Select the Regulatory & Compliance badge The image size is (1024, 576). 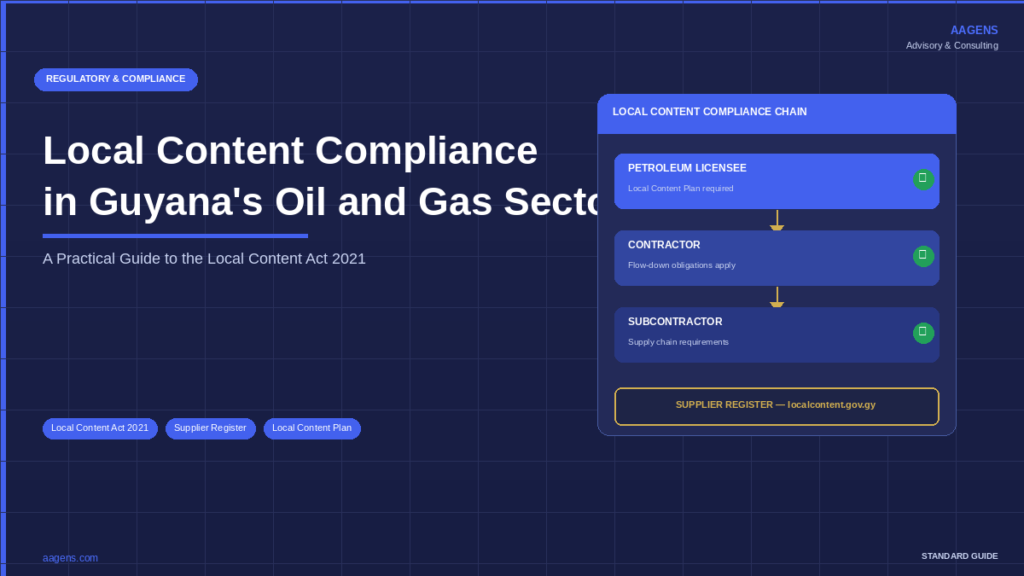(116, 79)
